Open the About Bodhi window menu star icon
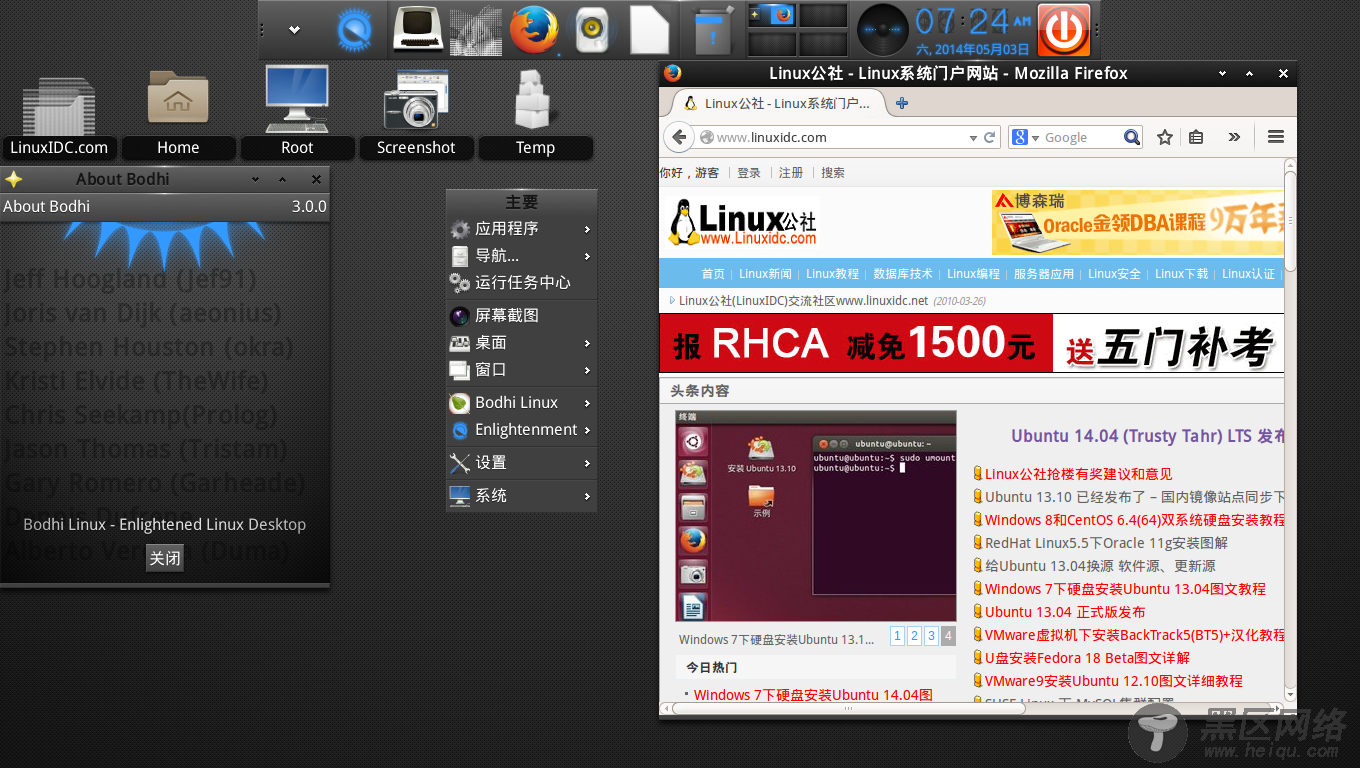Image resolution: width=1360 pixels, height=768 pixels. [x=14, y=179]
